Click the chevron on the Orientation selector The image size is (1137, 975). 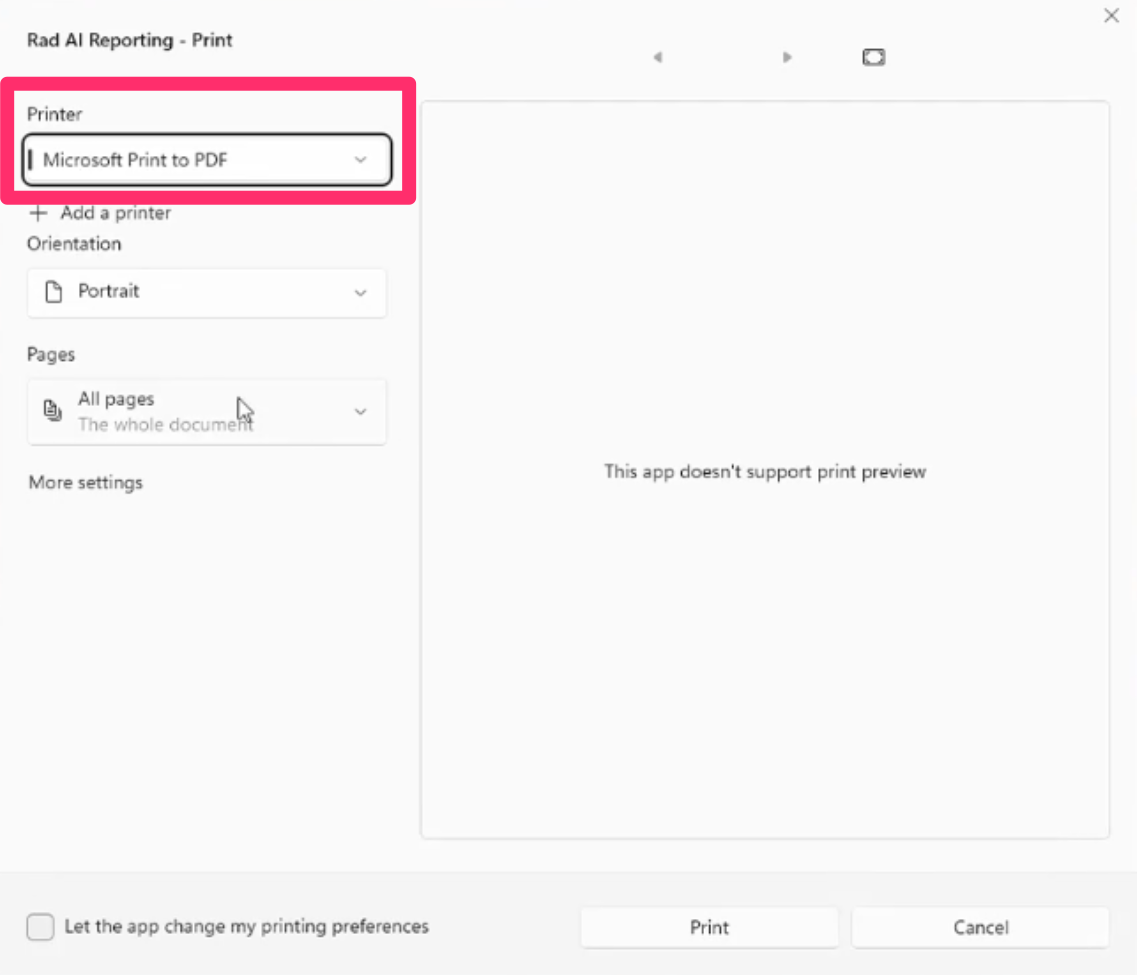pyautogui.click(x=360, y=293)
